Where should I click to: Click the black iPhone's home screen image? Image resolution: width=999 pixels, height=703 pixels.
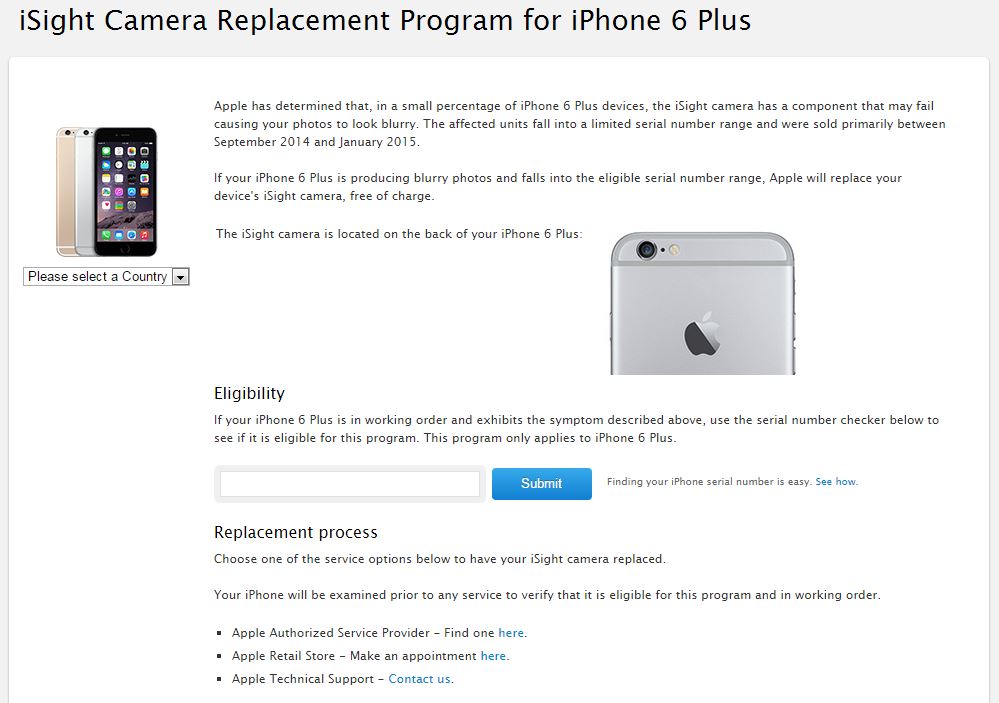pos(126,192)
